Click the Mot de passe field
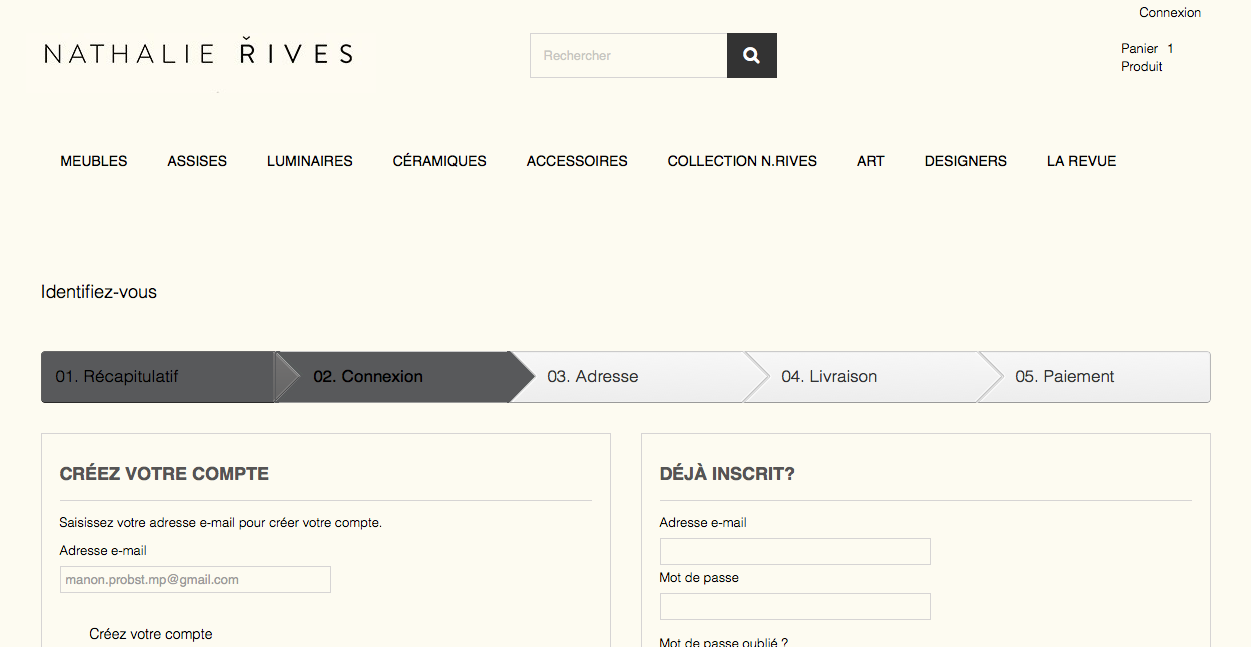This screenshot has width=1251, height=647. point(795,607)
